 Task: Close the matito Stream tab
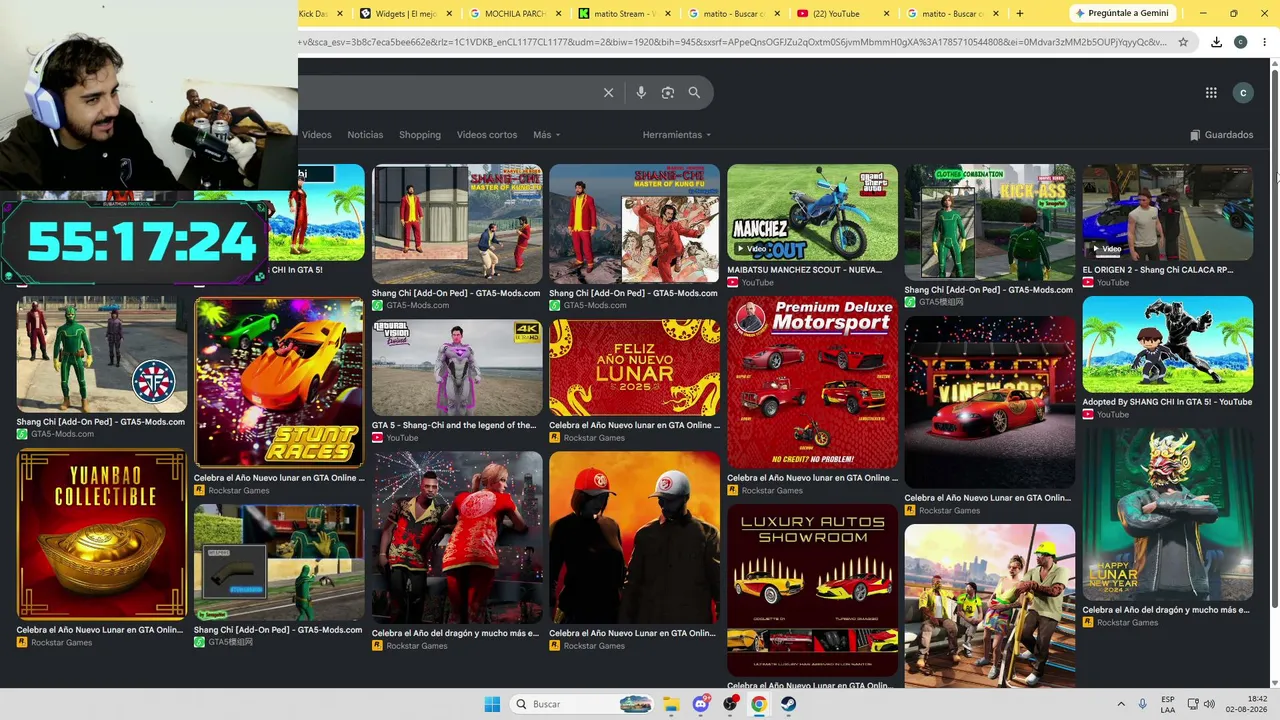point(668,14)
